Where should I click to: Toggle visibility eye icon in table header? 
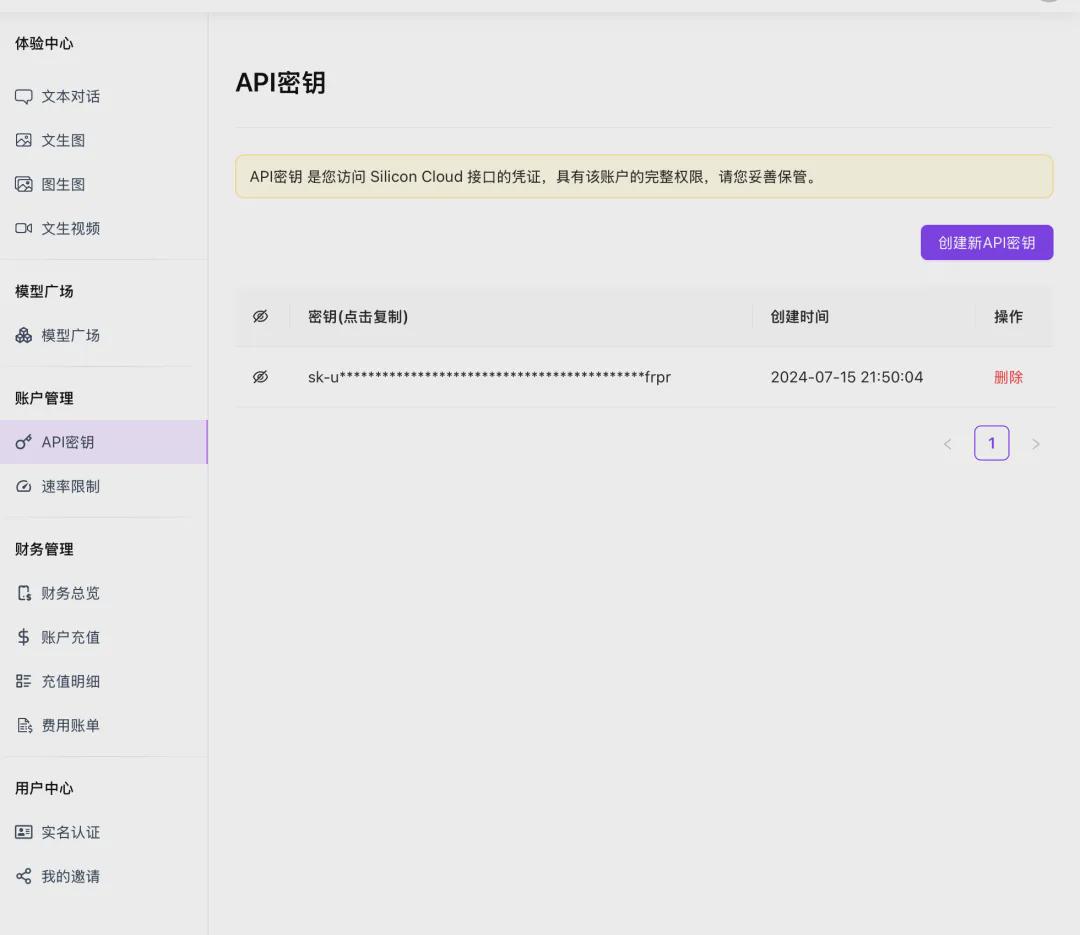260,317
